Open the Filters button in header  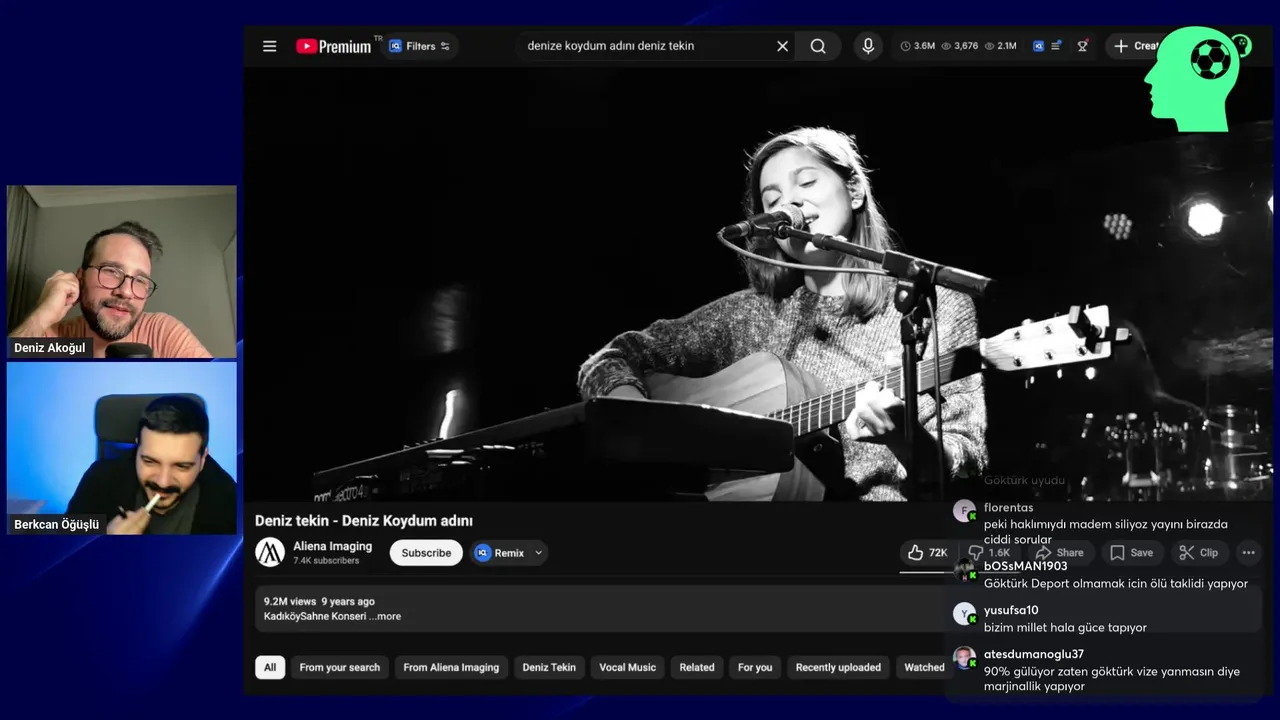tap(419, 46)
